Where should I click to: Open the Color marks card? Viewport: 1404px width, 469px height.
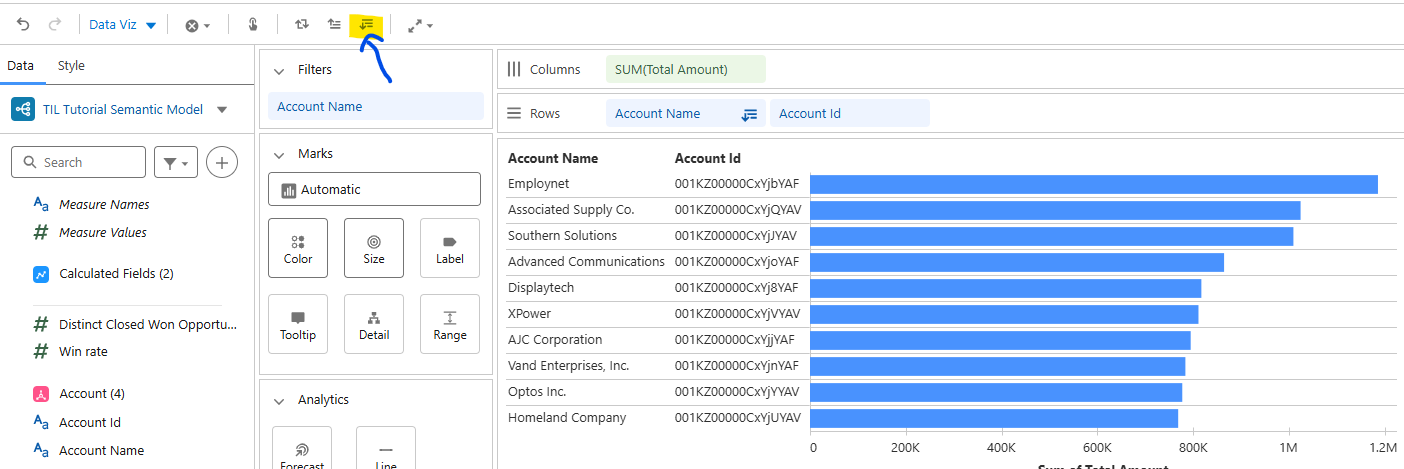[x=298, y=248]
